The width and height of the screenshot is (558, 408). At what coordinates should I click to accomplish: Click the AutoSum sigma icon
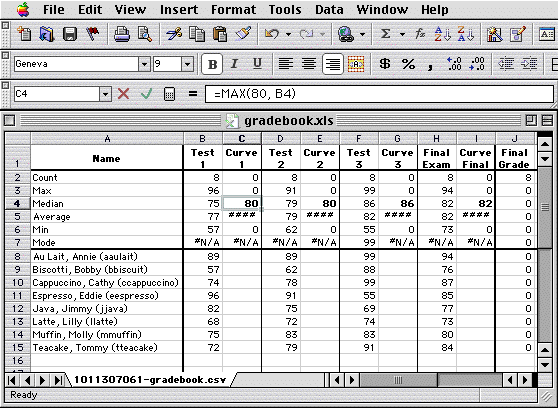(x=385, y=34)
